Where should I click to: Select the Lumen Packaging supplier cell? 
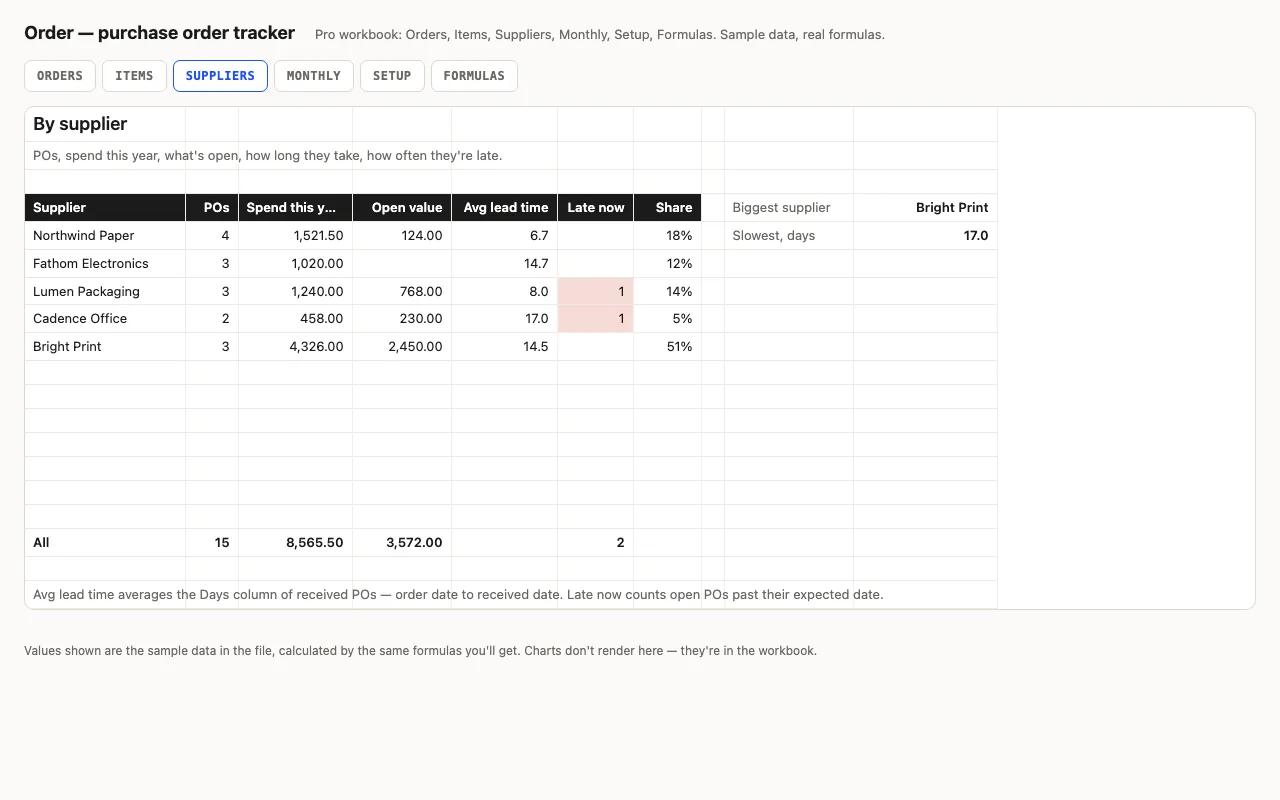(x=105, y=291)
